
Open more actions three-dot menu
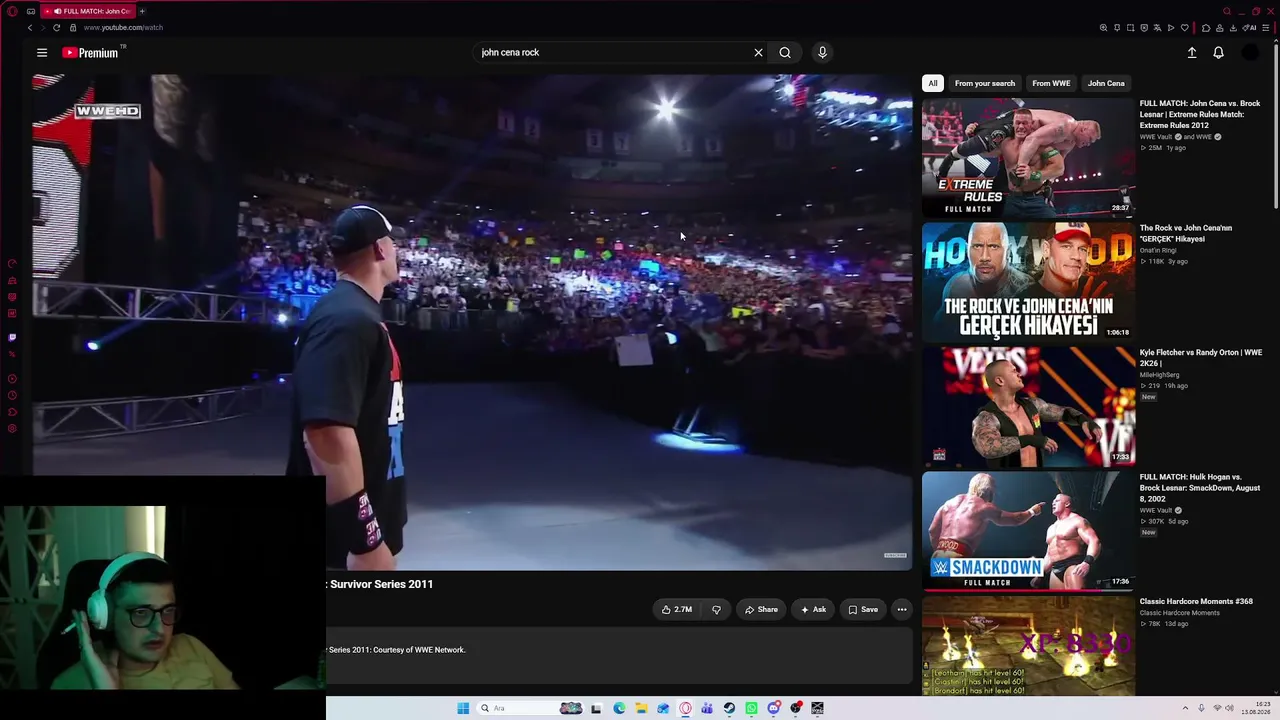902,609
